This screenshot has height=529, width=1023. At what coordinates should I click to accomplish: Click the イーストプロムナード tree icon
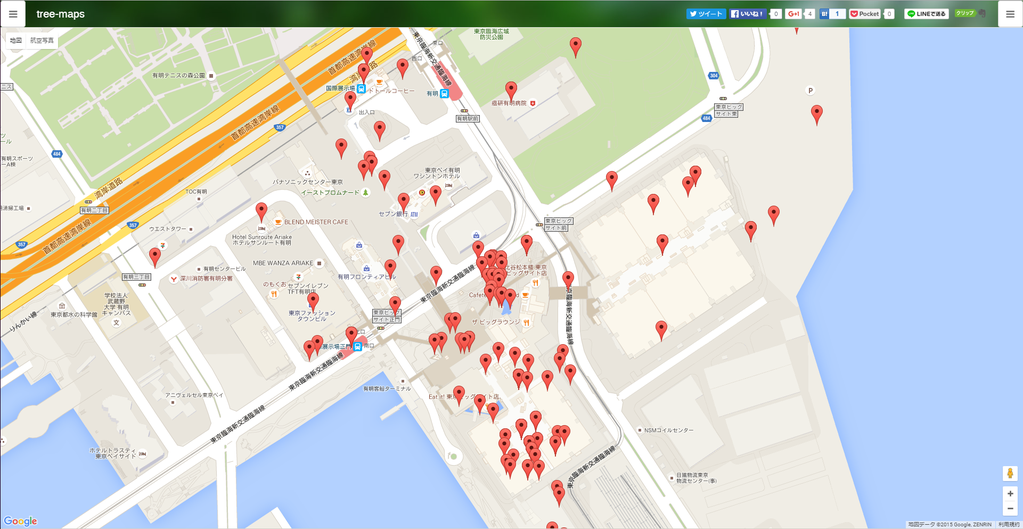366,192
